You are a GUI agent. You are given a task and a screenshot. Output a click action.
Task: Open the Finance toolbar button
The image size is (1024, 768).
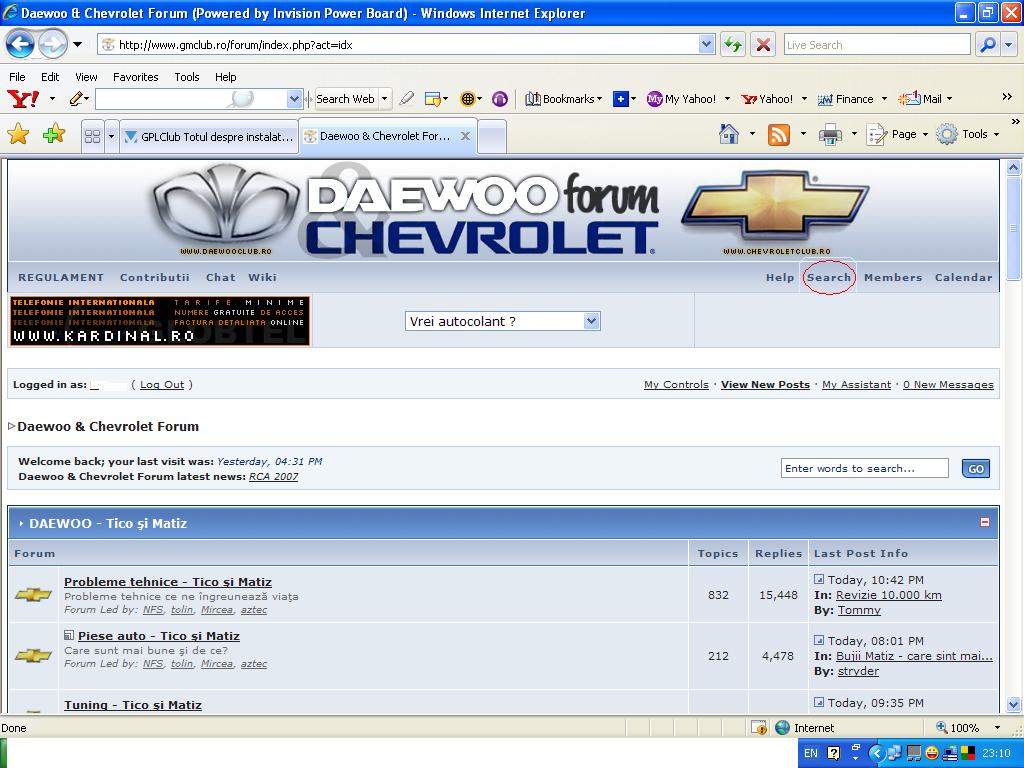pos(846,99)
